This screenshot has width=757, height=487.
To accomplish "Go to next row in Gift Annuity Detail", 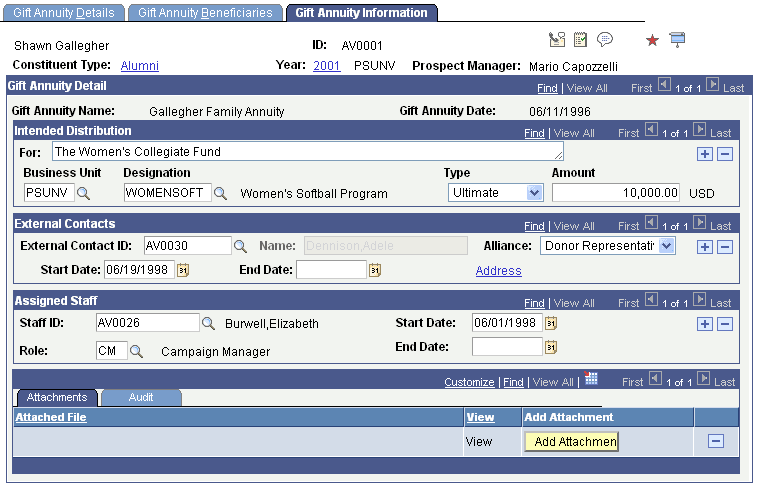I will [x=712, y=84].
